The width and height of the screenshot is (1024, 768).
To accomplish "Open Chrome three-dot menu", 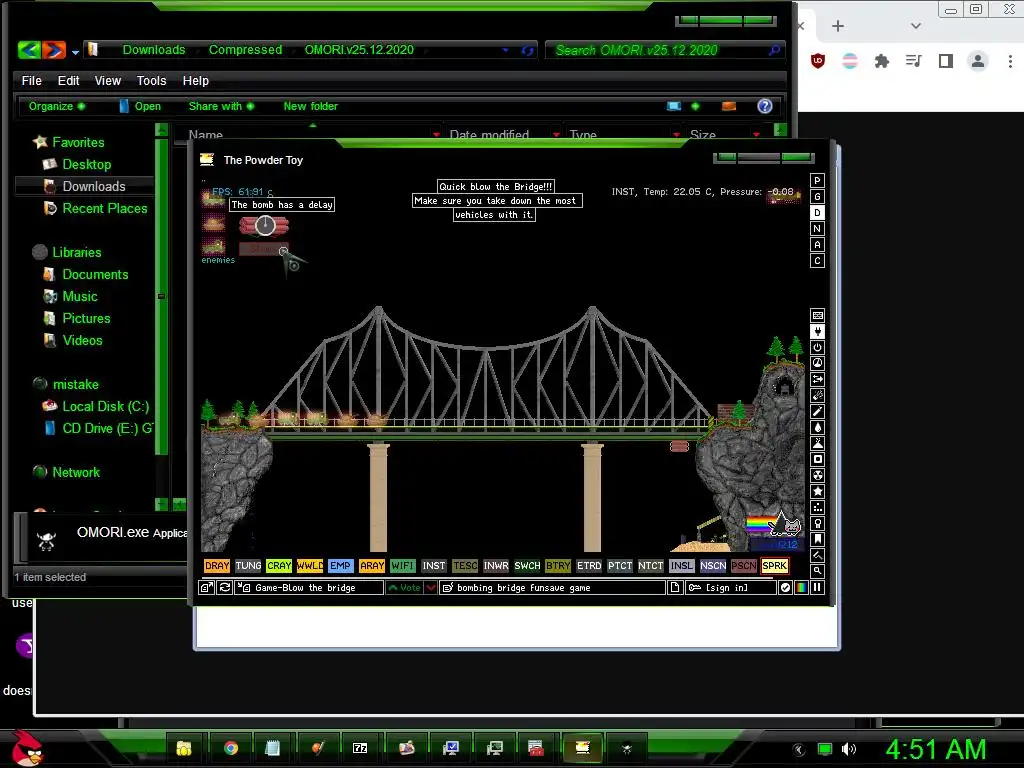I will pos(1010,61).
